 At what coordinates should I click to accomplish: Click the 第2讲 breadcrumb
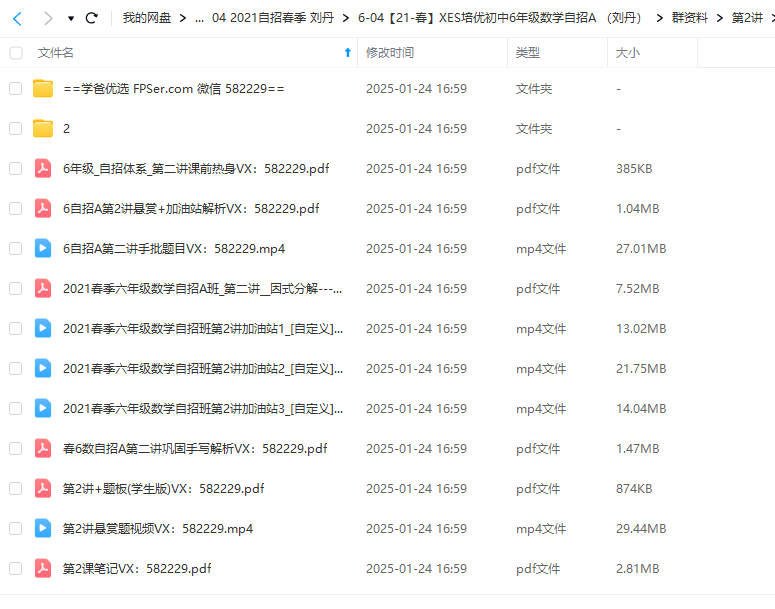[x=747, y=18]
